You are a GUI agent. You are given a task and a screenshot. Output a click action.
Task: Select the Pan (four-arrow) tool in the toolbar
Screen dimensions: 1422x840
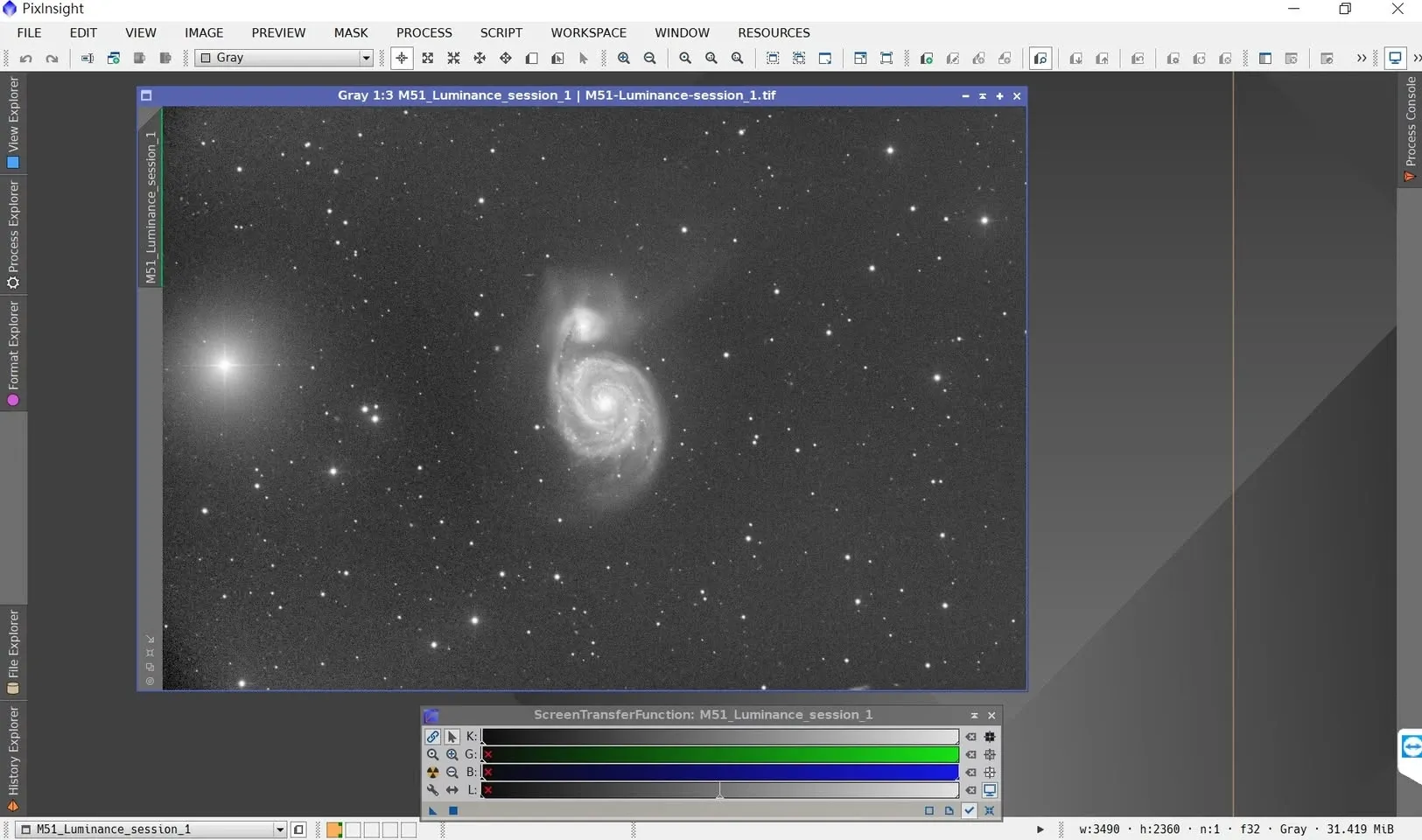click(x=480, y=58)
